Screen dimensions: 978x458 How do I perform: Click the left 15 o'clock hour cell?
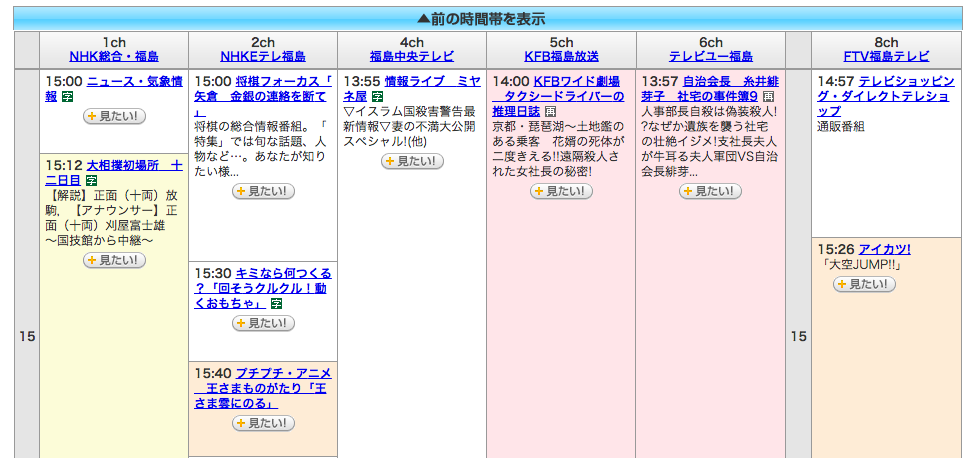pos(27,337)
